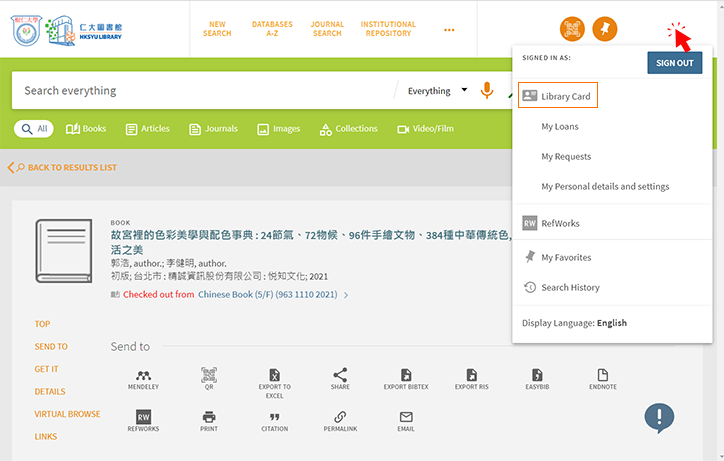
Task: Click the Search everything input field
Action: tap(200, 91)
